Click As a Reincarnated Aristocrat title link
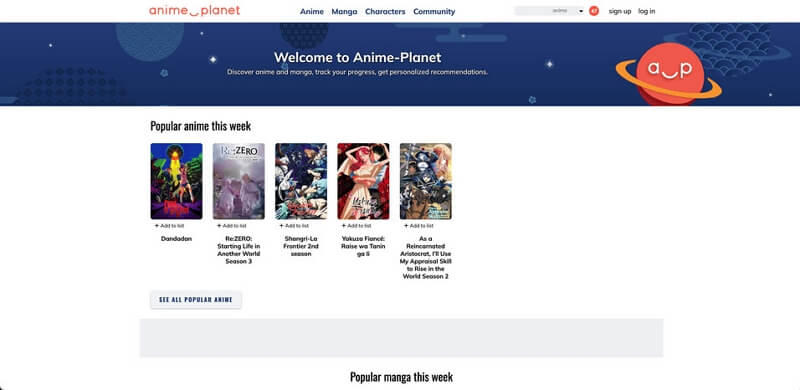 (426, 257)
